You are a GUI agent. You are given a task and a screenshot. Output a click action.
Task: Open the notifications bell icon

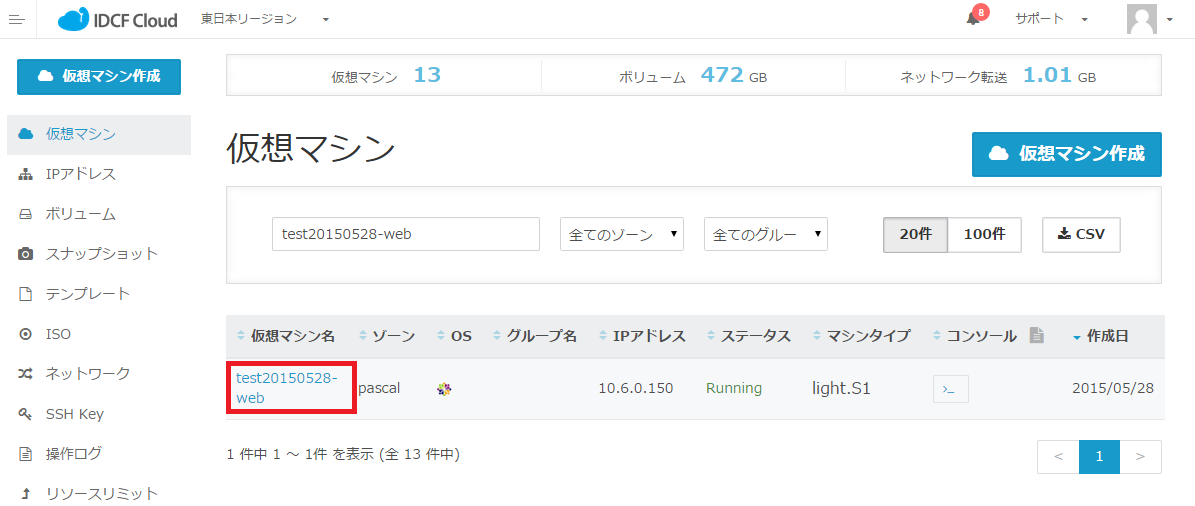point(973,18)
